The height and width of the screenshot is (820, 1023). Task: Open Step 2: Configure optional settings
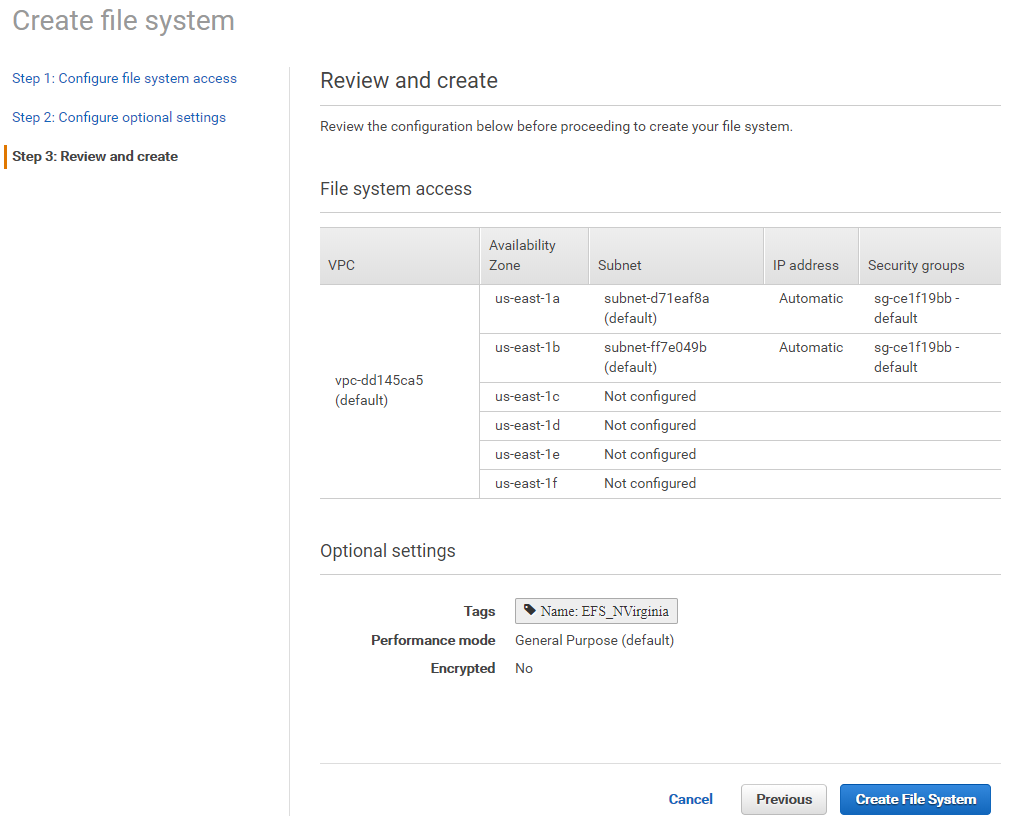pyautogui.click(x=119, y=117)
